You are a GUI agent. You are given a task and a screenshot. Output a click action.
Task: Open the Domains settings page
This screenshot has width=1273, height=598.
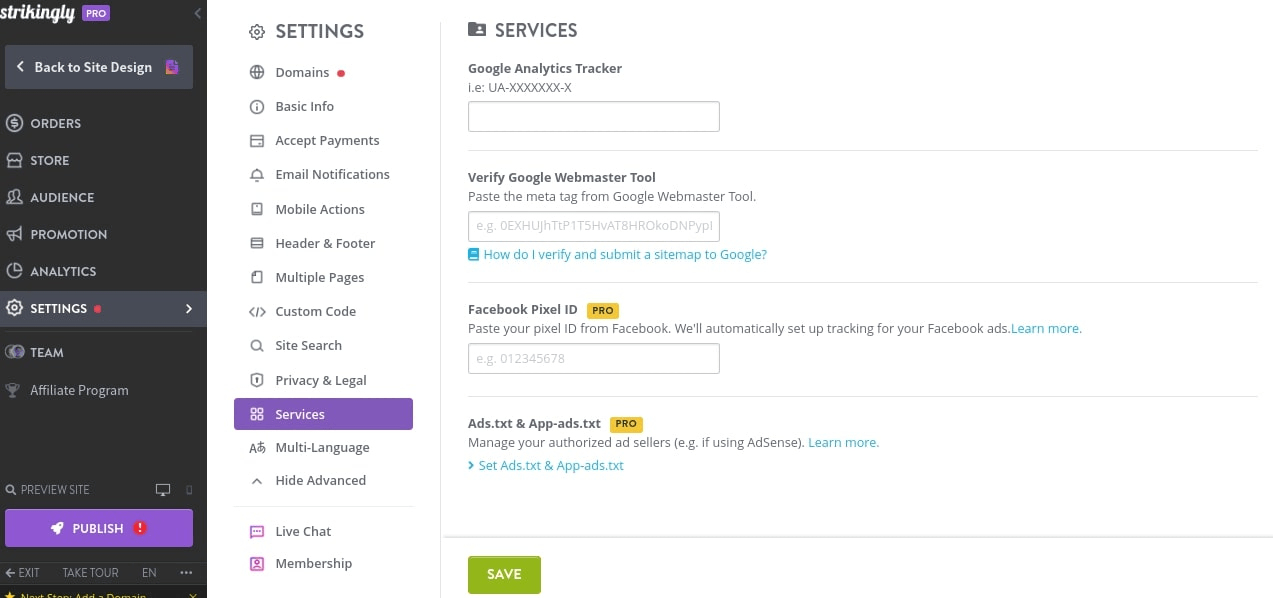tap(302, 72)
